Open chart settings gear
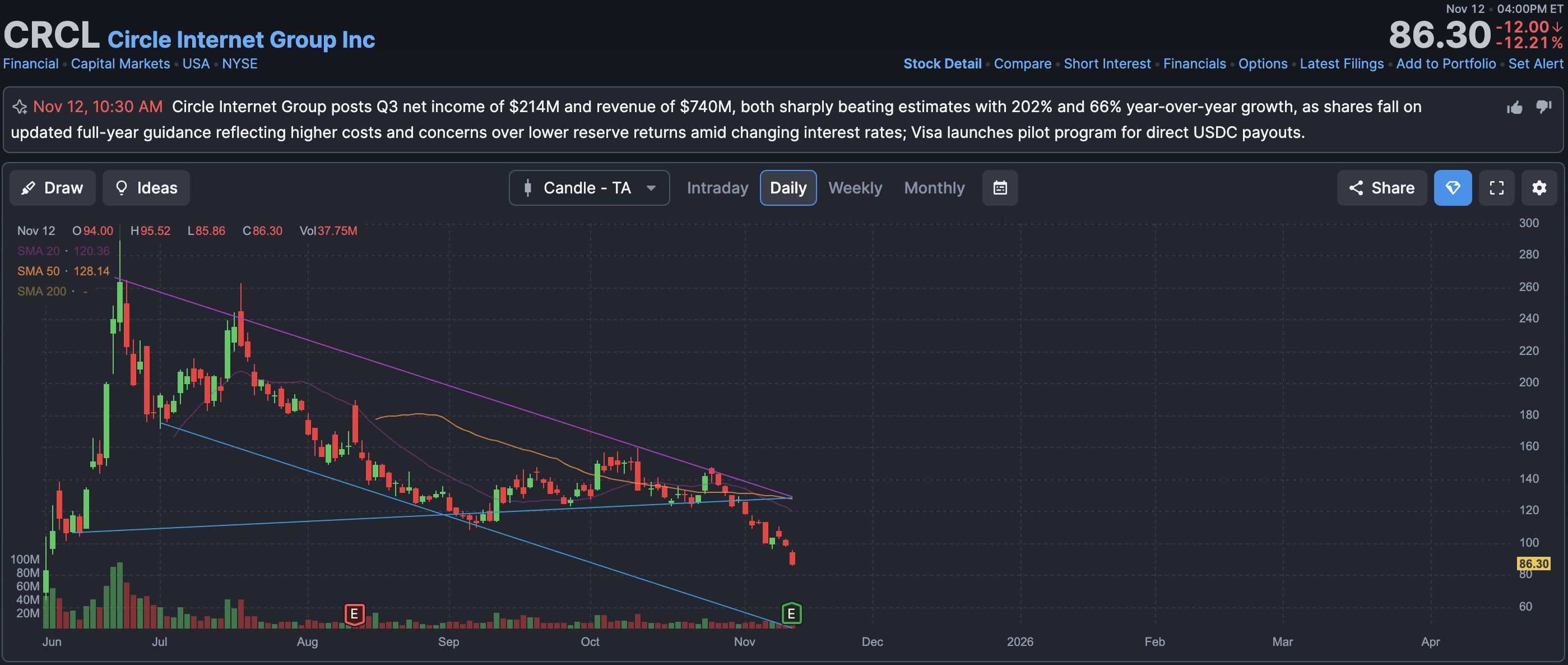The image size is (1568, 665). 1539,188
